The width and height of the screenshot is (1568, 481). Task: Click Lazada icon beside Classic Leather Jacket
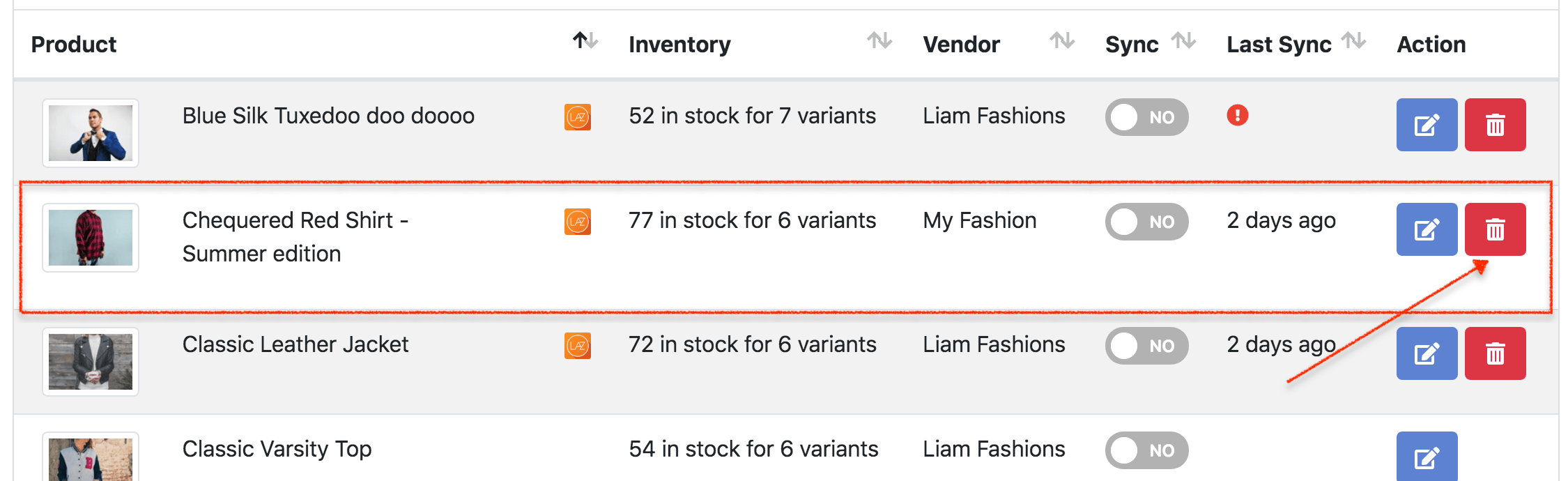pos(578,346)
